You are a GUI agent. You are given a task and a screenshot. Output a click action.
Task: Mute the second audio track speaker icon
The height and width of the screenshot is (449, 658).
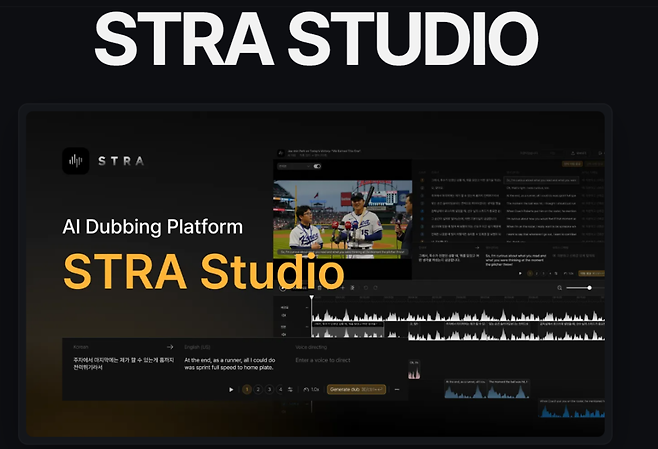[284, 334]
